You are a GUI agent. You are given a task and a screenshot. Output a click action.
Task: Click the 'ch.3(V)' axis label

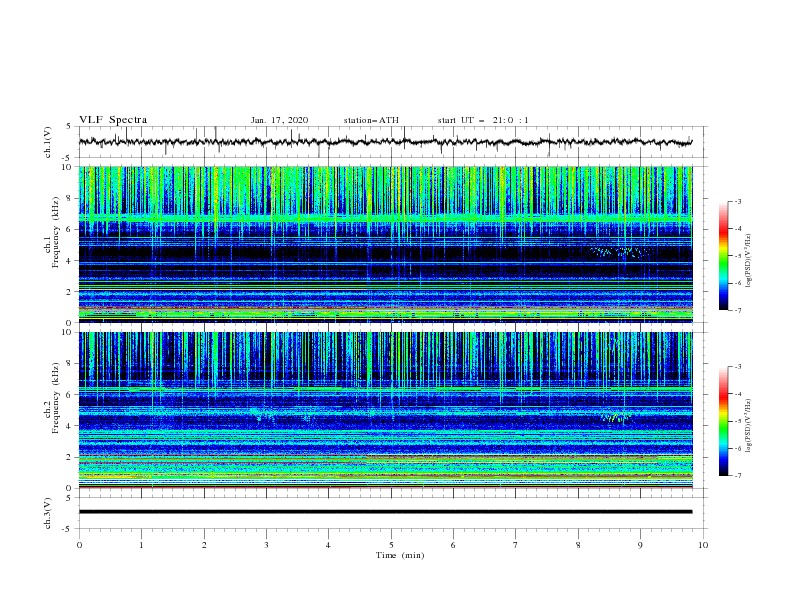coord(48,513)
